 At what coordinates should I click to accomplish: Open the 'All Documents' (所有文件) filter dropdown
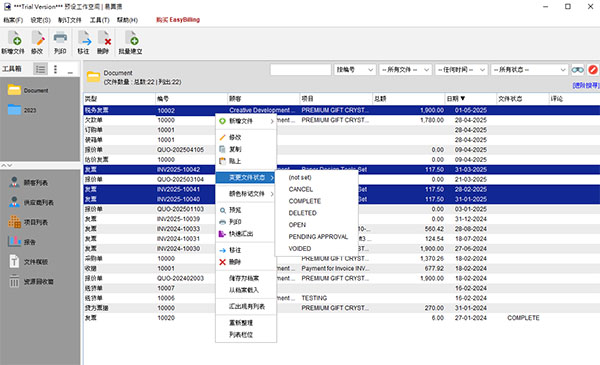(405, 70)
